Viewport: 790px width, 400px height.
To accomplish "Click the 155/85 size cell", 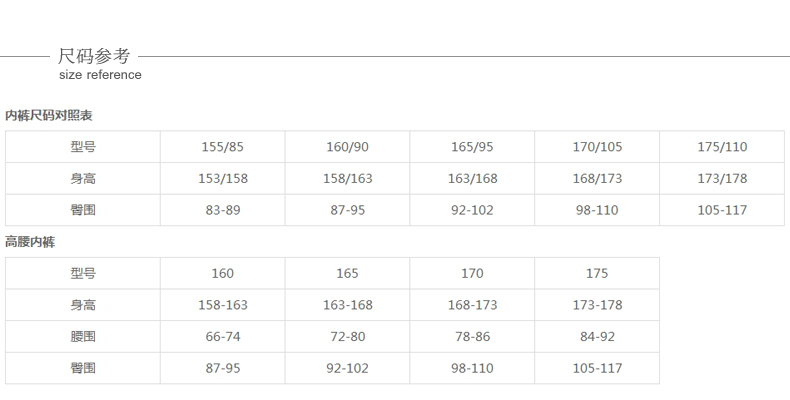I will 222,147.
